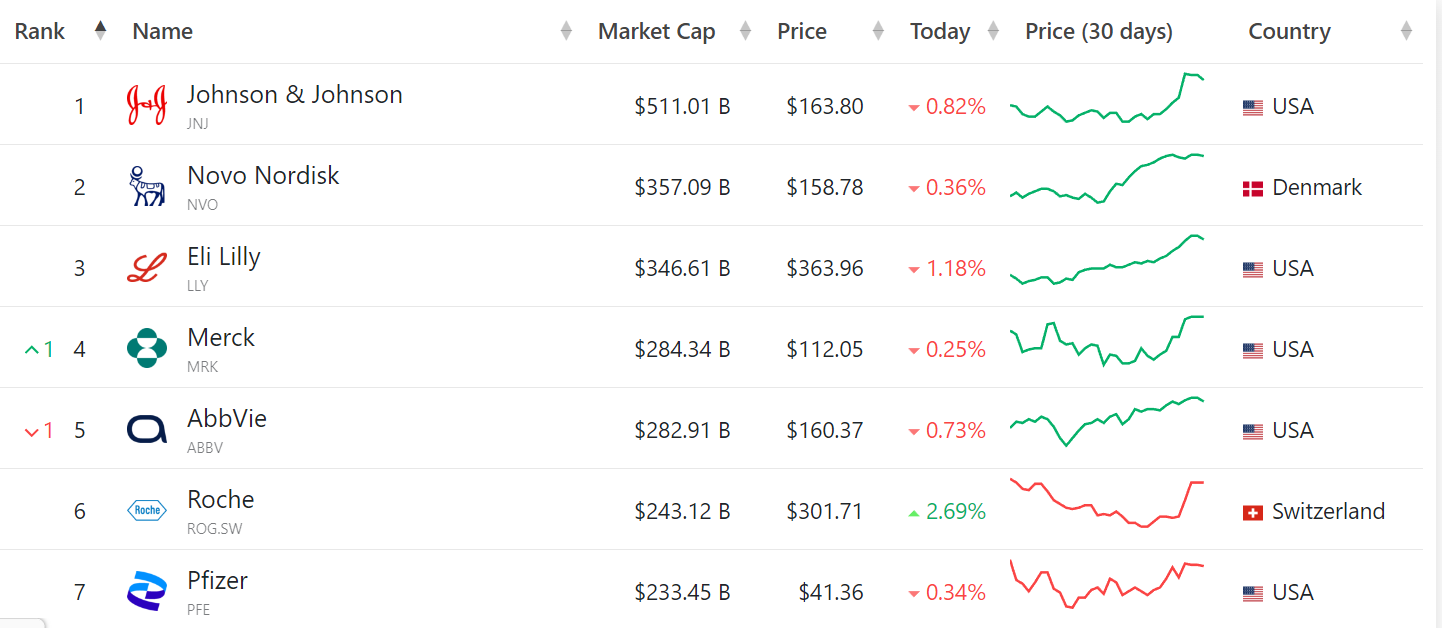The height and width of the screenshot is (628, 1442).
Task: Click the AbbVie logo icon
Action: 147,430
